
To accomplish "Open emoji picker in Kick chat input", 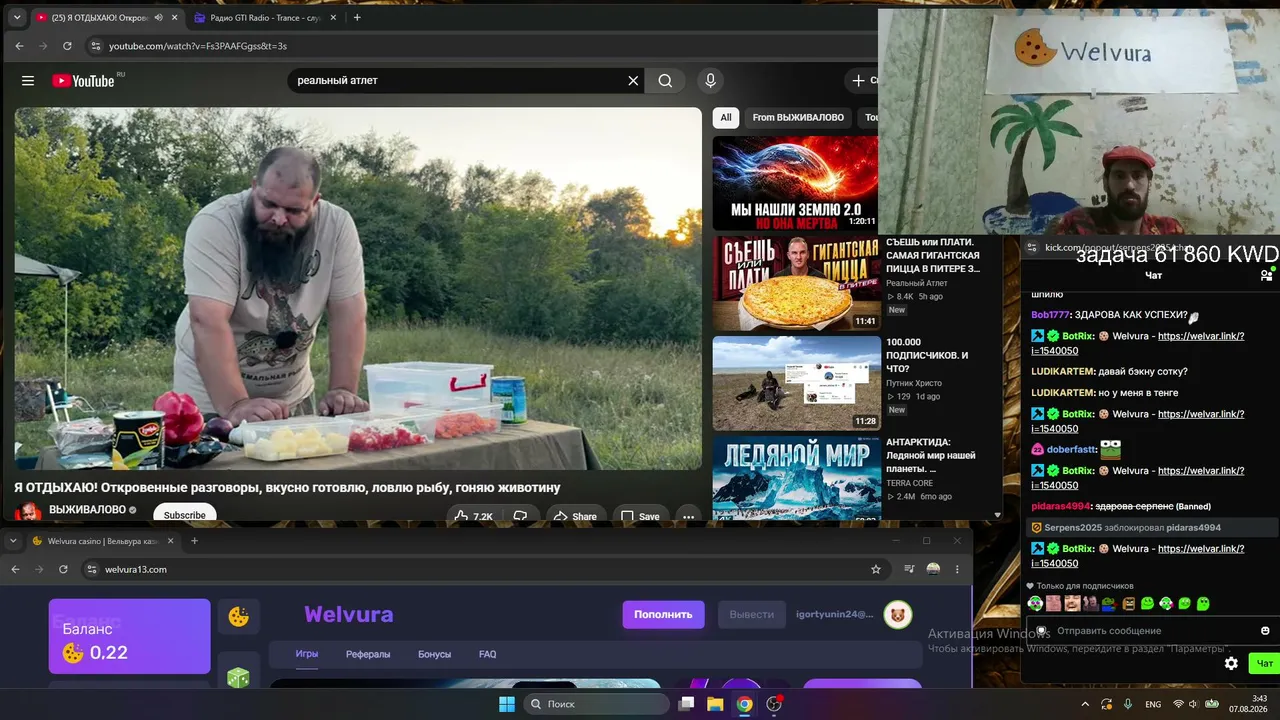I will [1265, 631].
